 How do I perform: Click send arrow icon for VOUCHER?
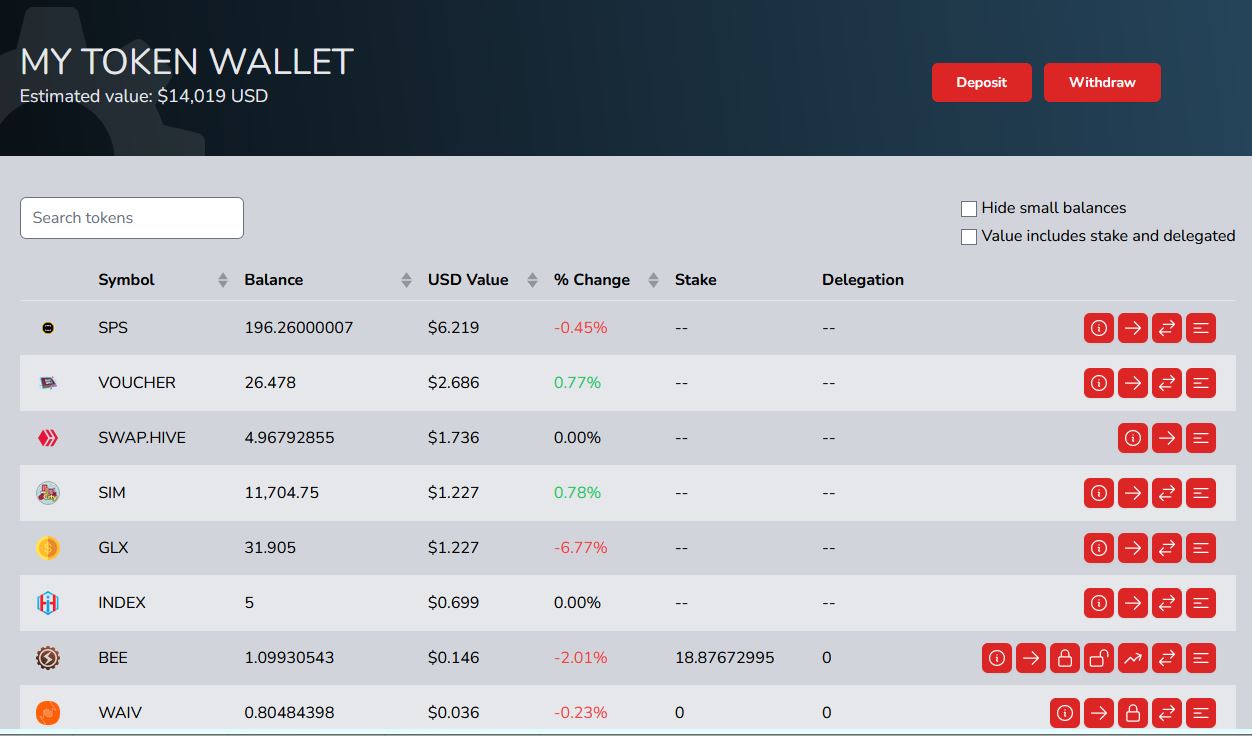1133,383
